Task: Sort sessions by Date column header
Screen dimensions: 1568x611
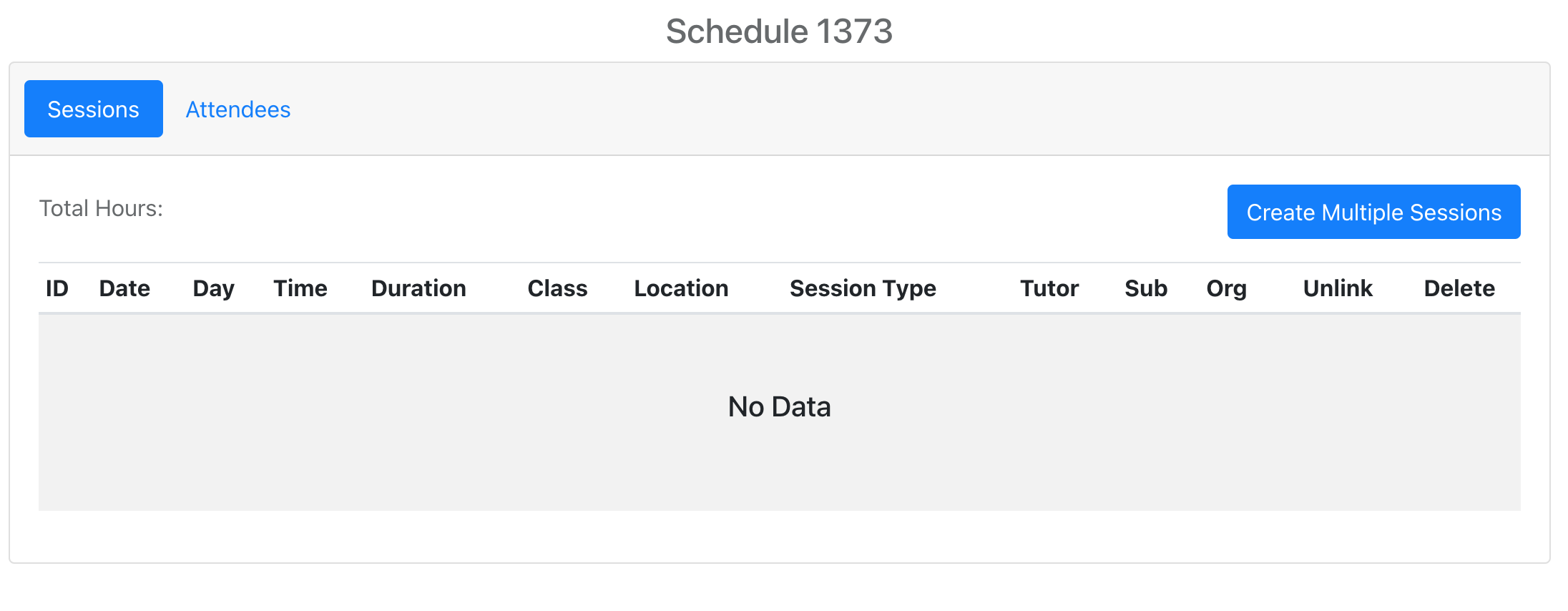Action: (x=124, y=288)
